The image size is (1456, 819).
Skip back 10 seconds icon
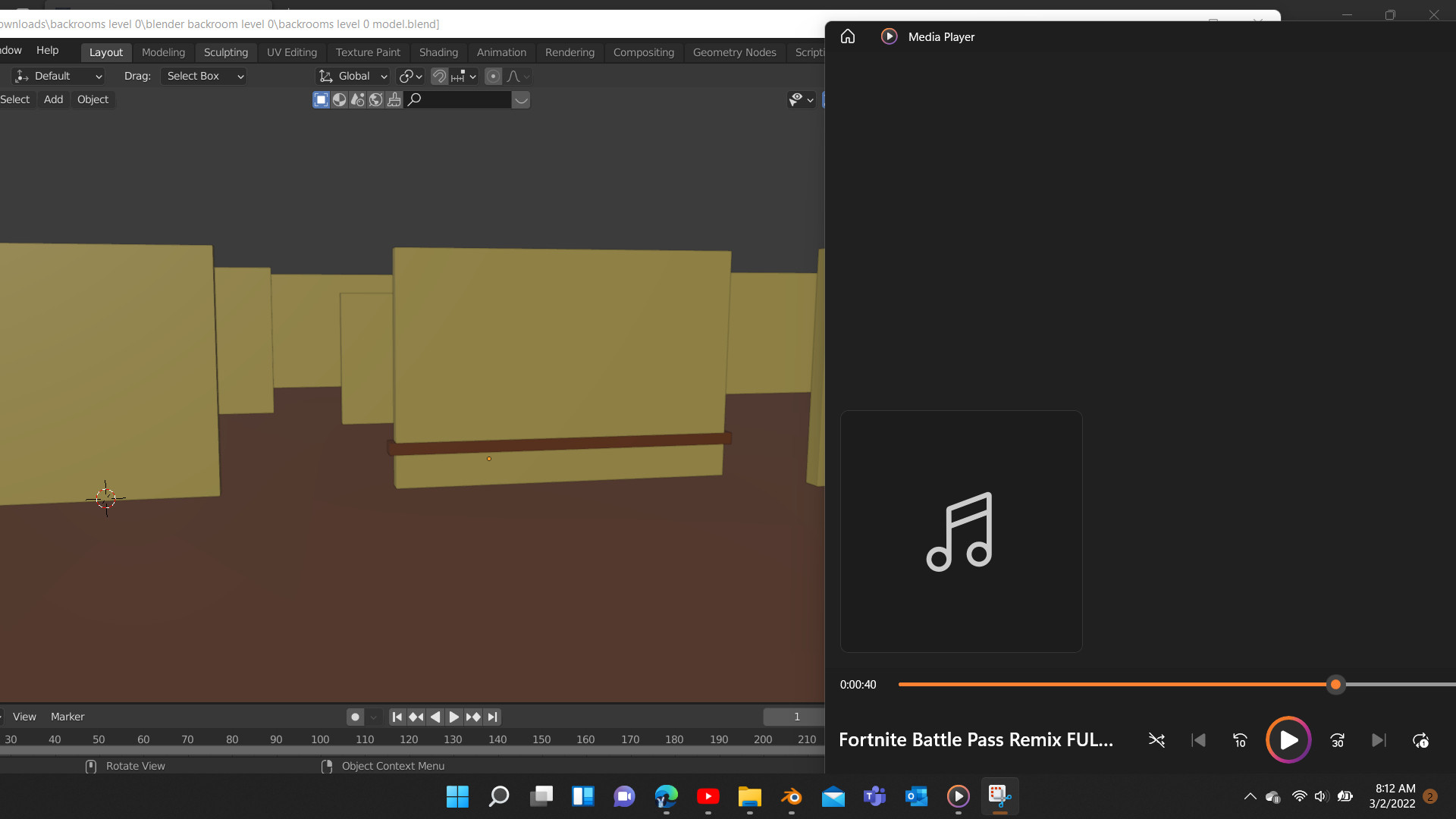1240,740
